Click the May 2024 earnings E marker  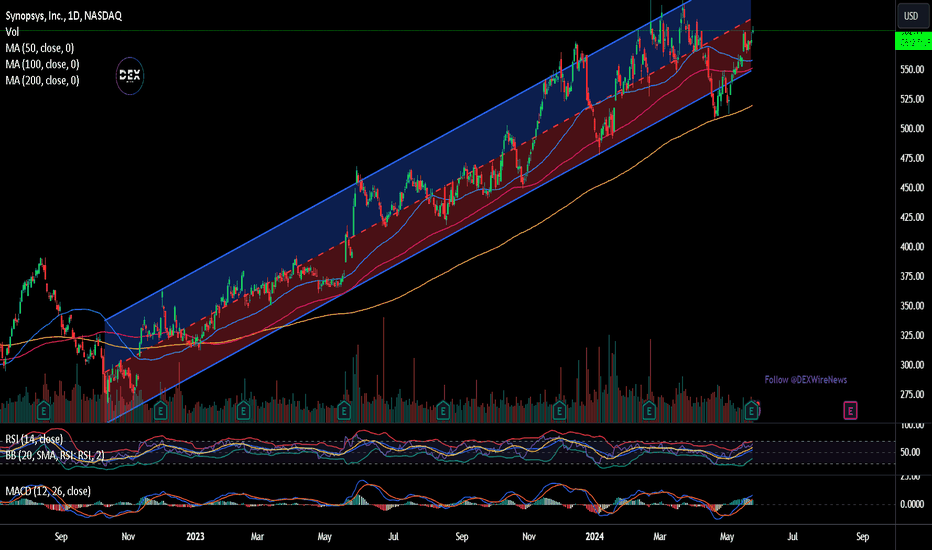(751, 410)
